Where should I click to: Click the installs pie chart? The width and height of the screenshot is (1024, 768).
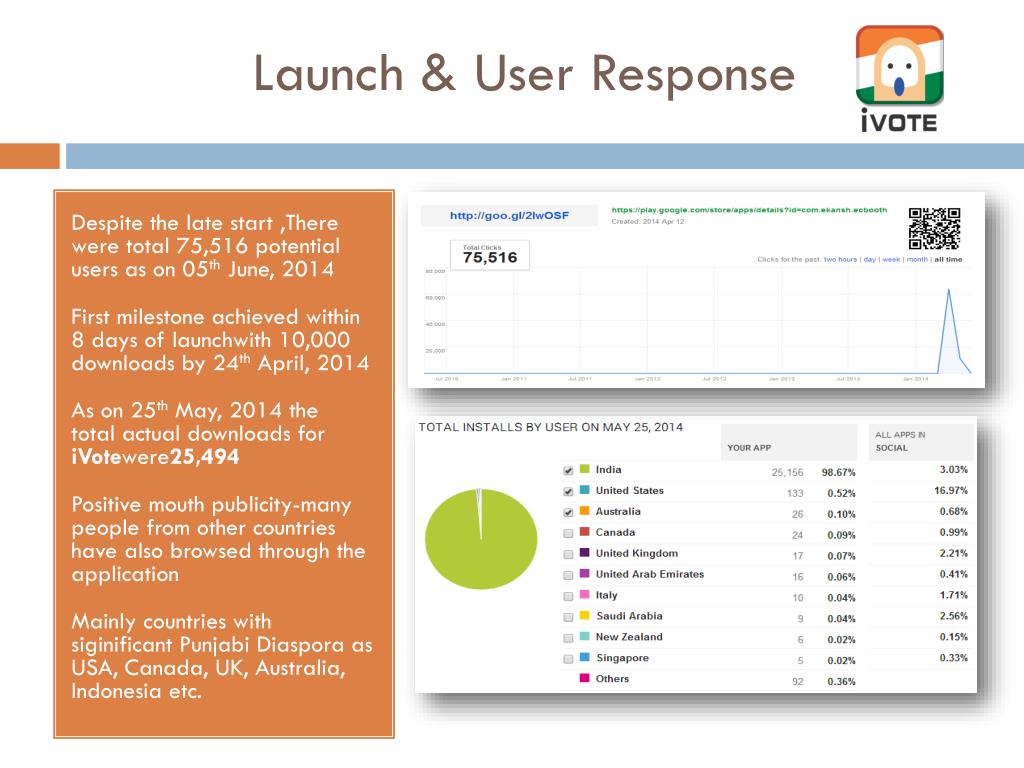[x=481, y=539]
